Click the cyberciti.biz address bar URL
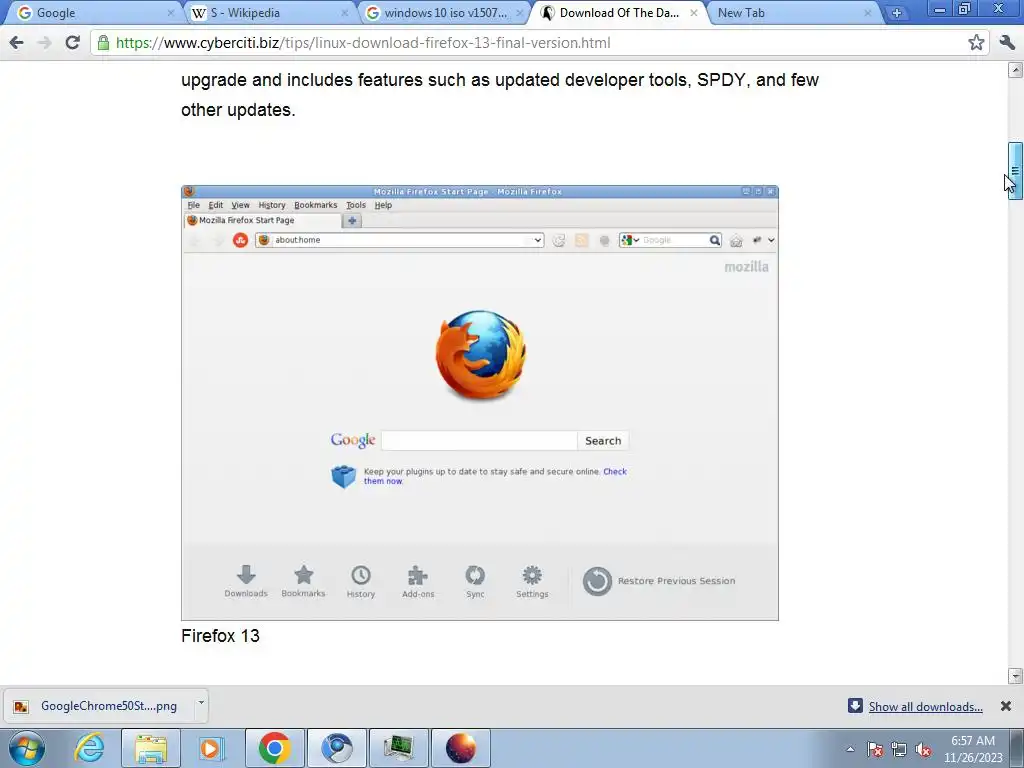Screen dimensions: 1024x768 [x=363, y=42]
